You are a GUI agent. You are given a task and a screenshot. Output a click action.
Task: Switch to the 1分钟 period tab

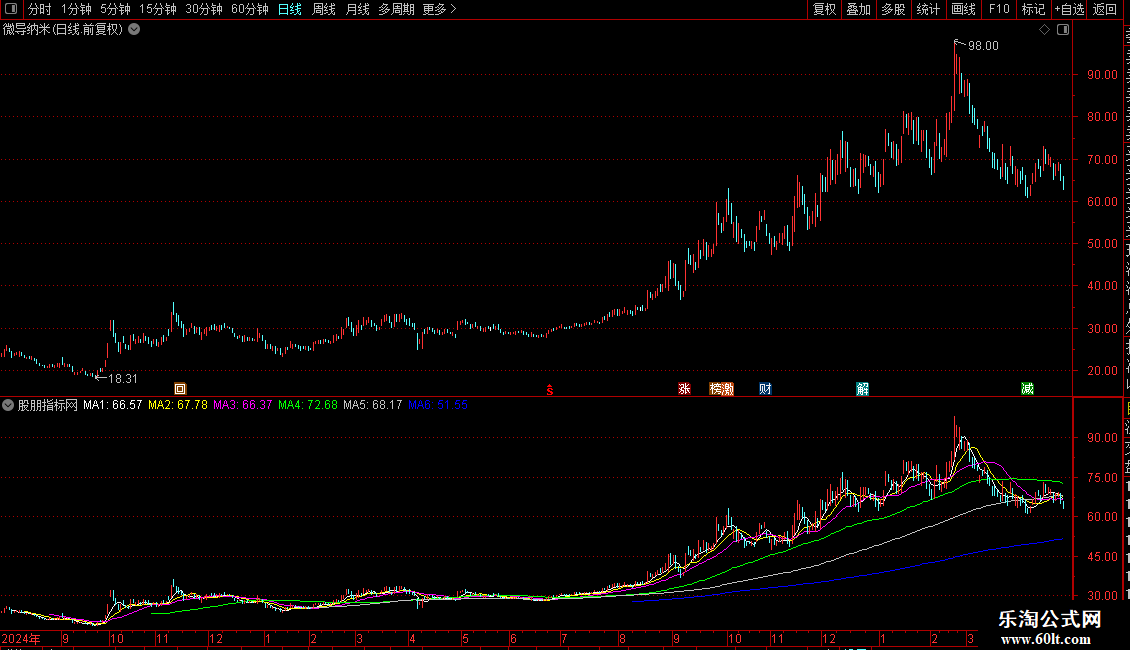click(76, 9)
